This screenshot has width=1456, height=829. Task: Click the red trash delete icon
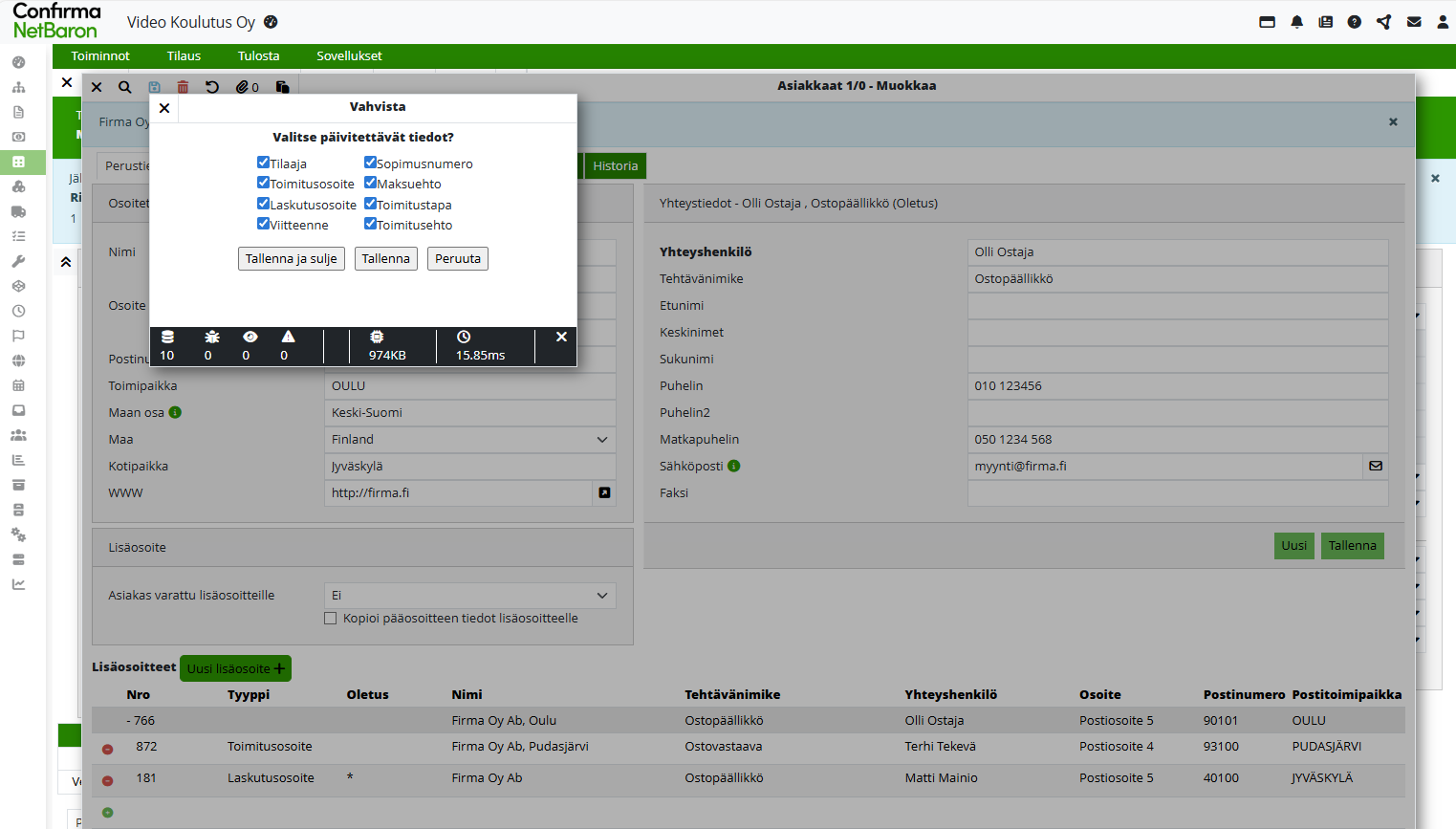tap(183, 87)
